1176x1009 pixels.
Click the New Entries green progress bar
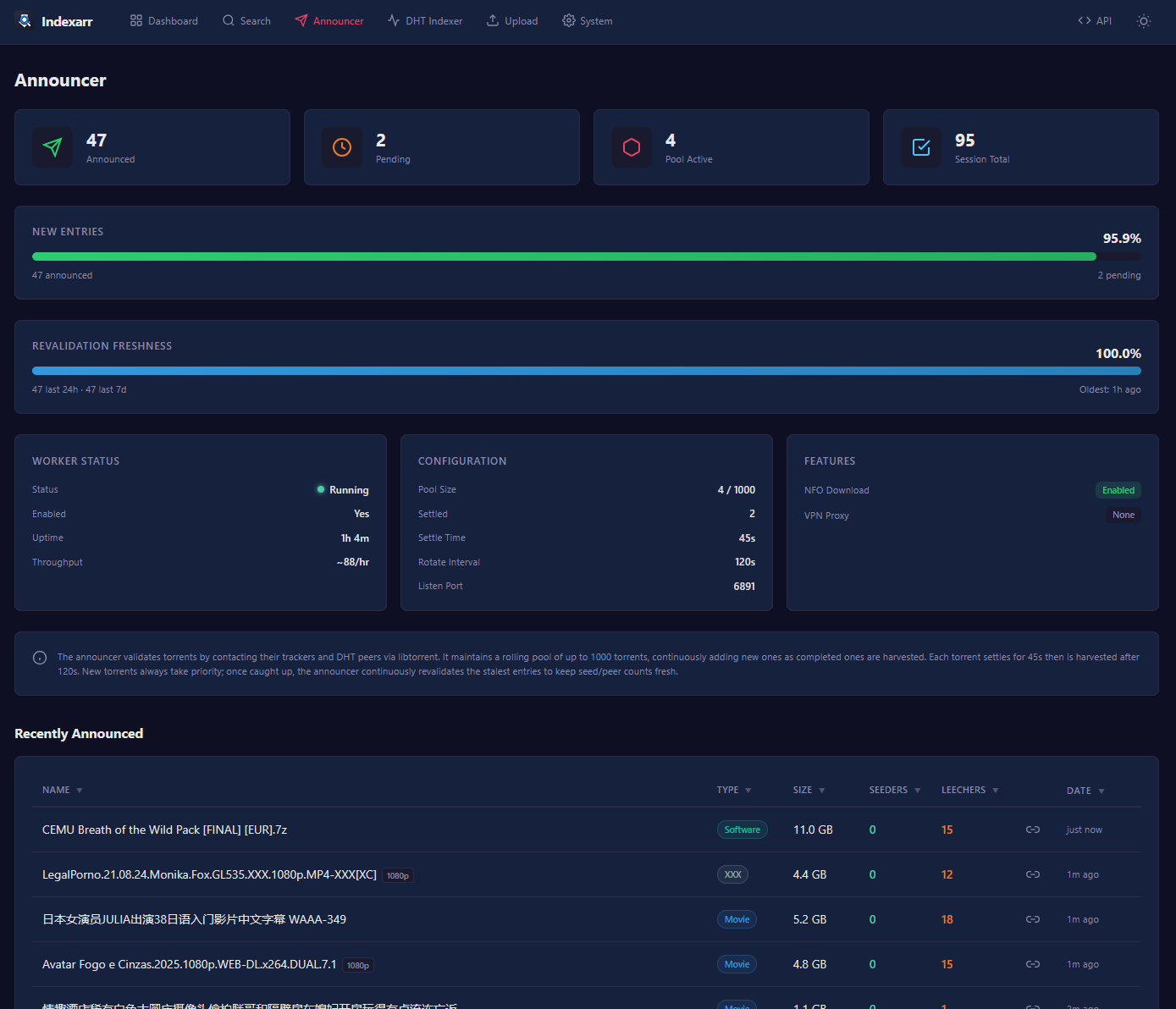[564, 256]
